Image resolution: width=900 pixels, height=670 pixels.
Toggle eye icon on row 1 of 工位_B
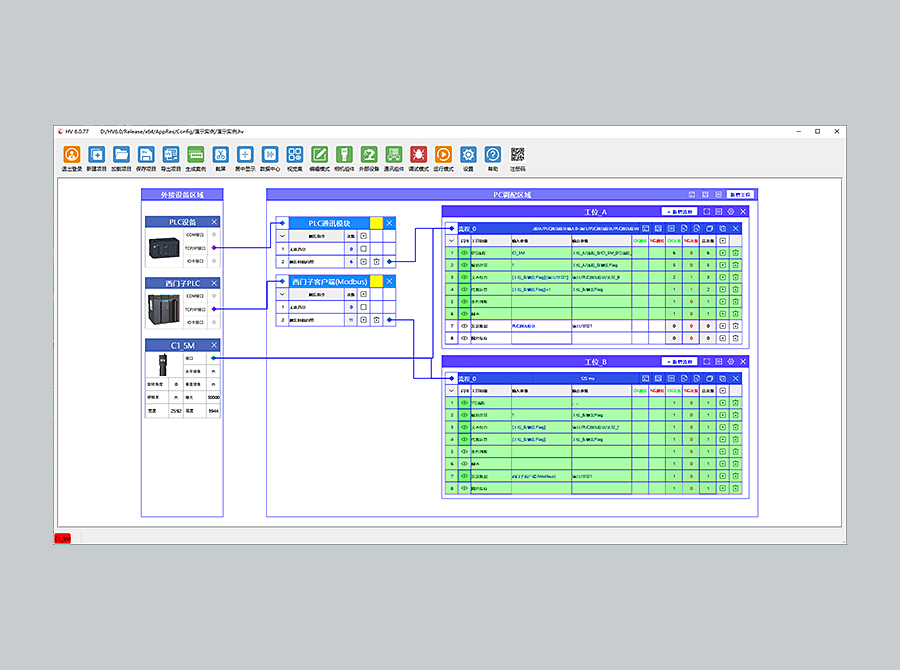[x=464, y=403]
